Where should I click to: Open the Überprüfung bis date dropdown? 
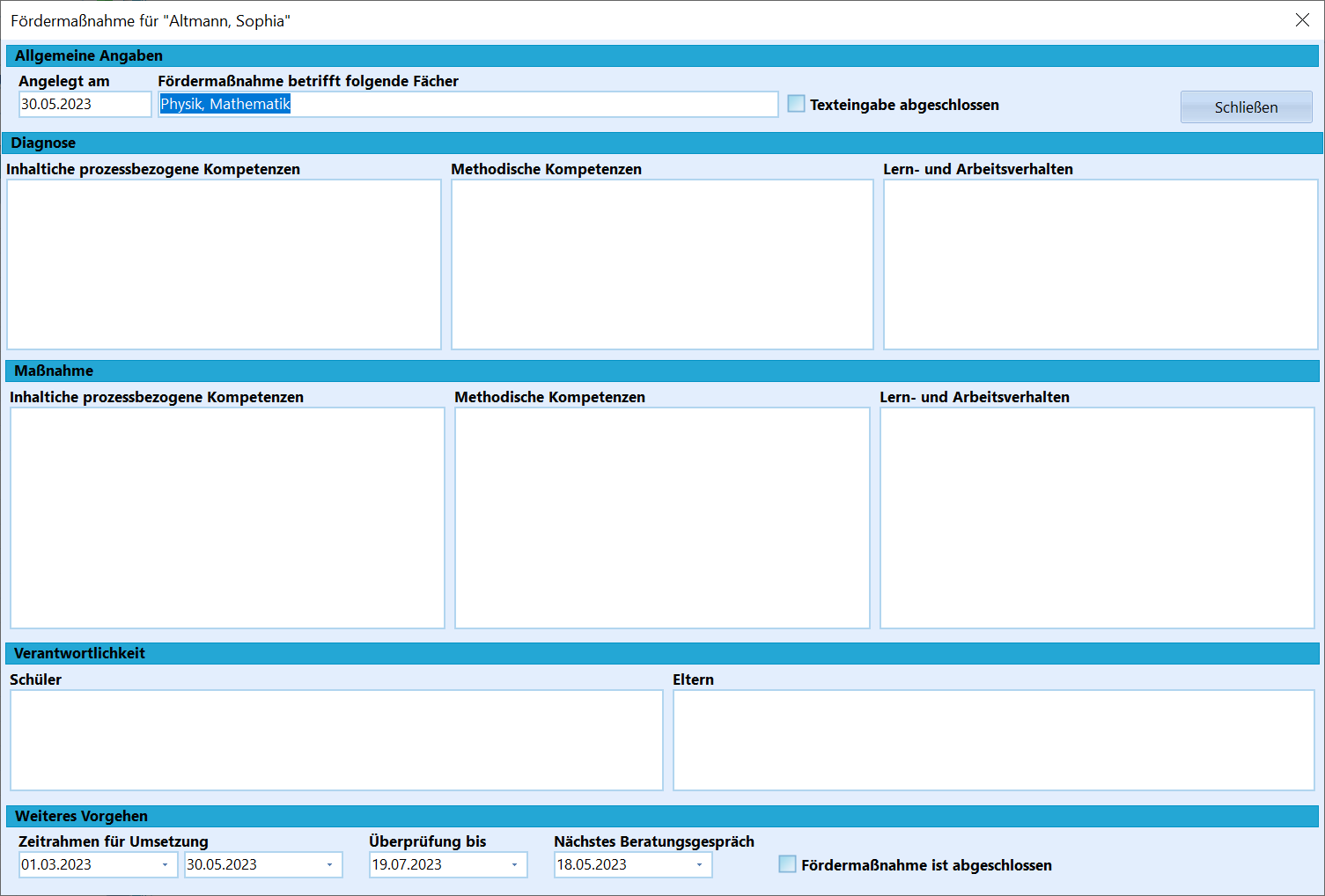tap(515, 864)
